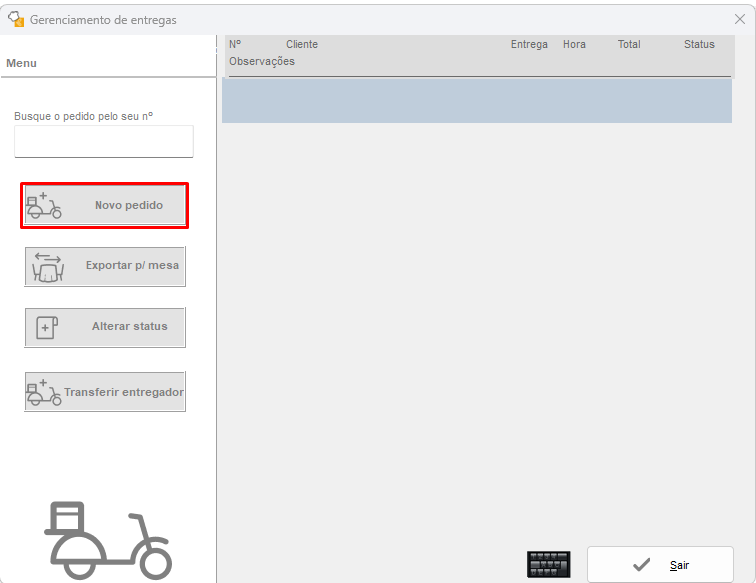This screenshot has width=756, height=583.
Task: Focus the order number search field
Action: point(104,142)
